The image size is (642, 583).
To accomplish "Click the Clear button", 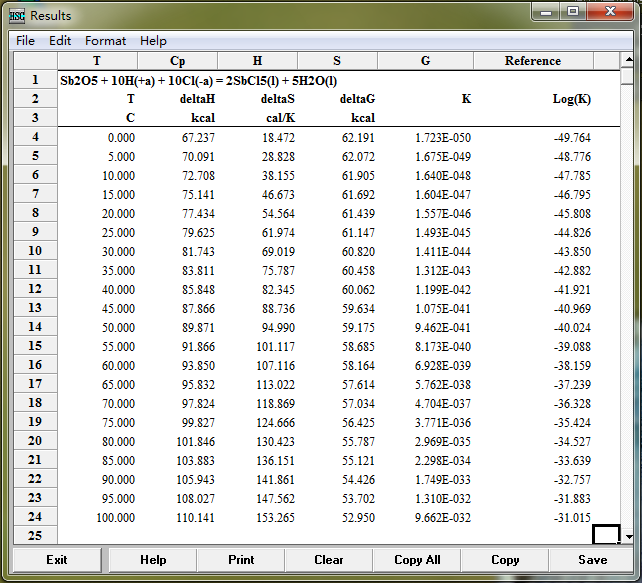I will pos(328,560).
